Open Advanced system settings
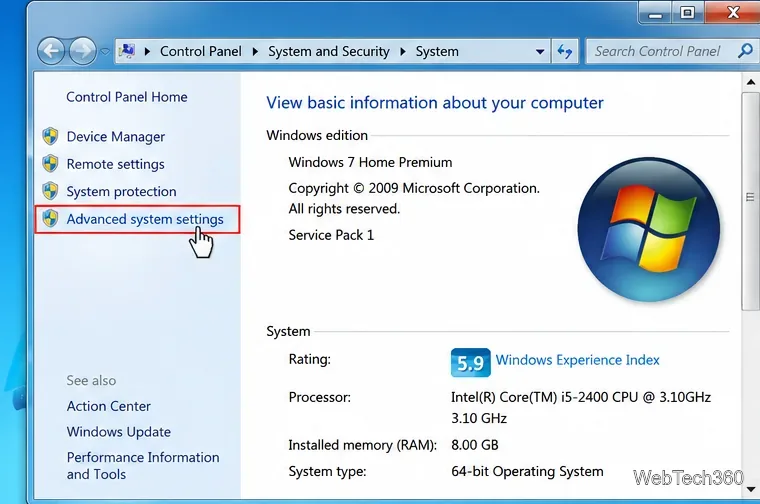This screenshot has height=504, width=760. [x=145, y=219]
